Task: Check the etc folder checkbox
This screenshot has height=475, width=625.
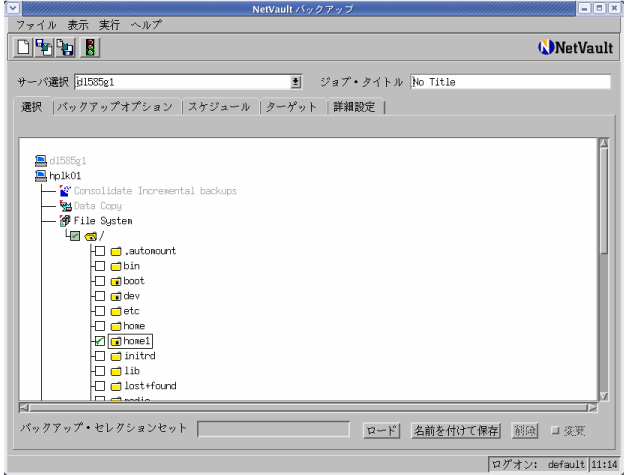Action: click(100, 311)
